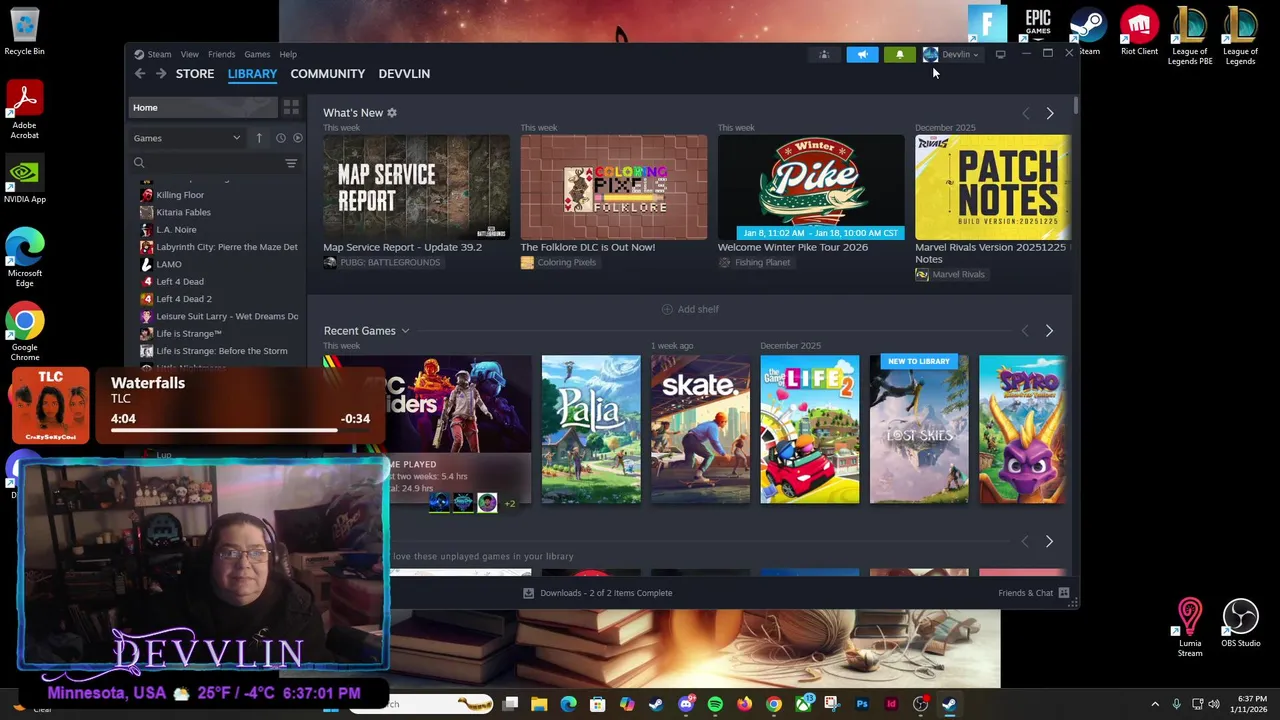Switch library to grid collections view
This screenshot has width=1280, height=720.
point(291,107)
